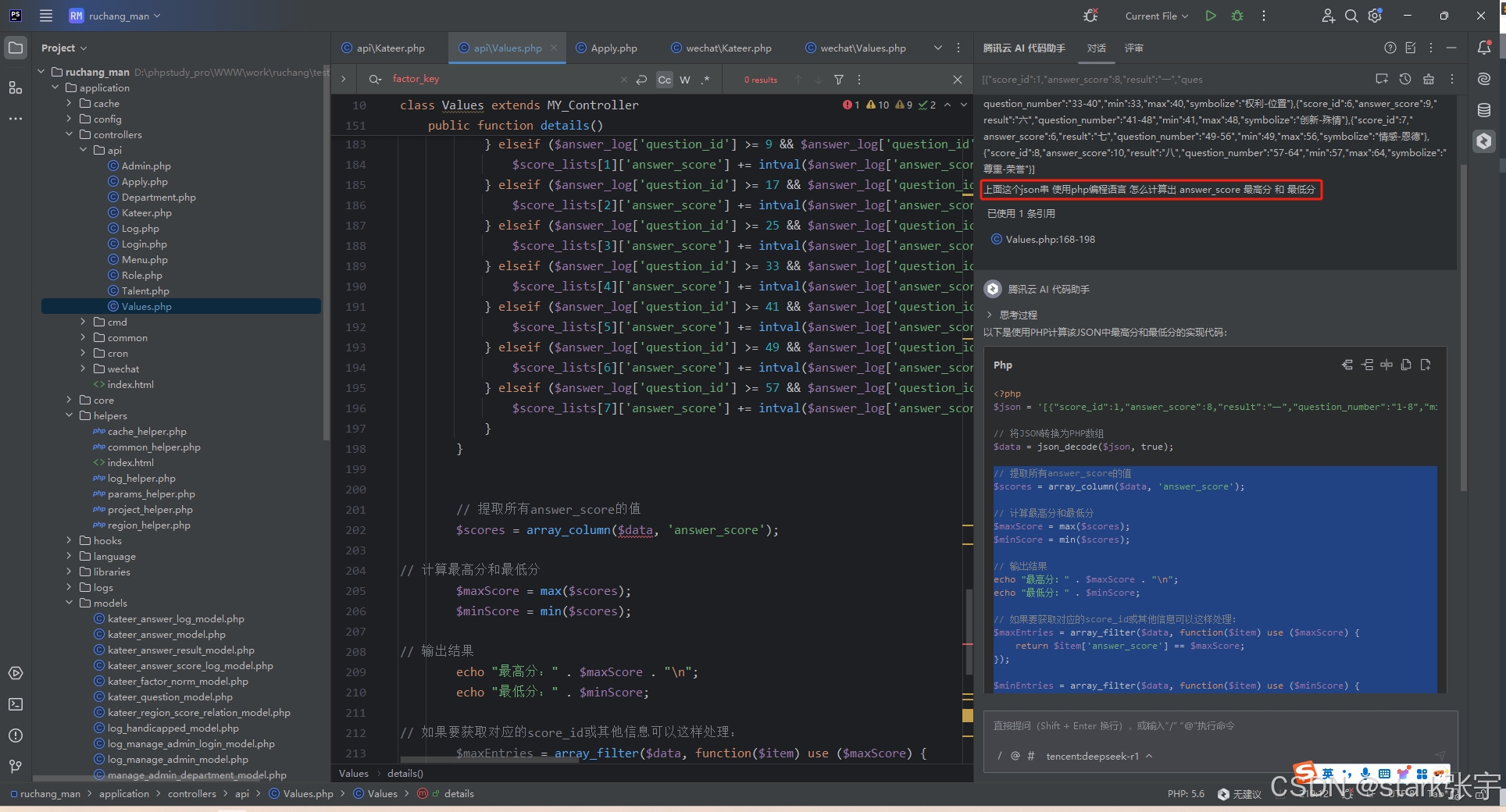Open the search history dropdown
1506x812 pixels.
tap(376, 80)
